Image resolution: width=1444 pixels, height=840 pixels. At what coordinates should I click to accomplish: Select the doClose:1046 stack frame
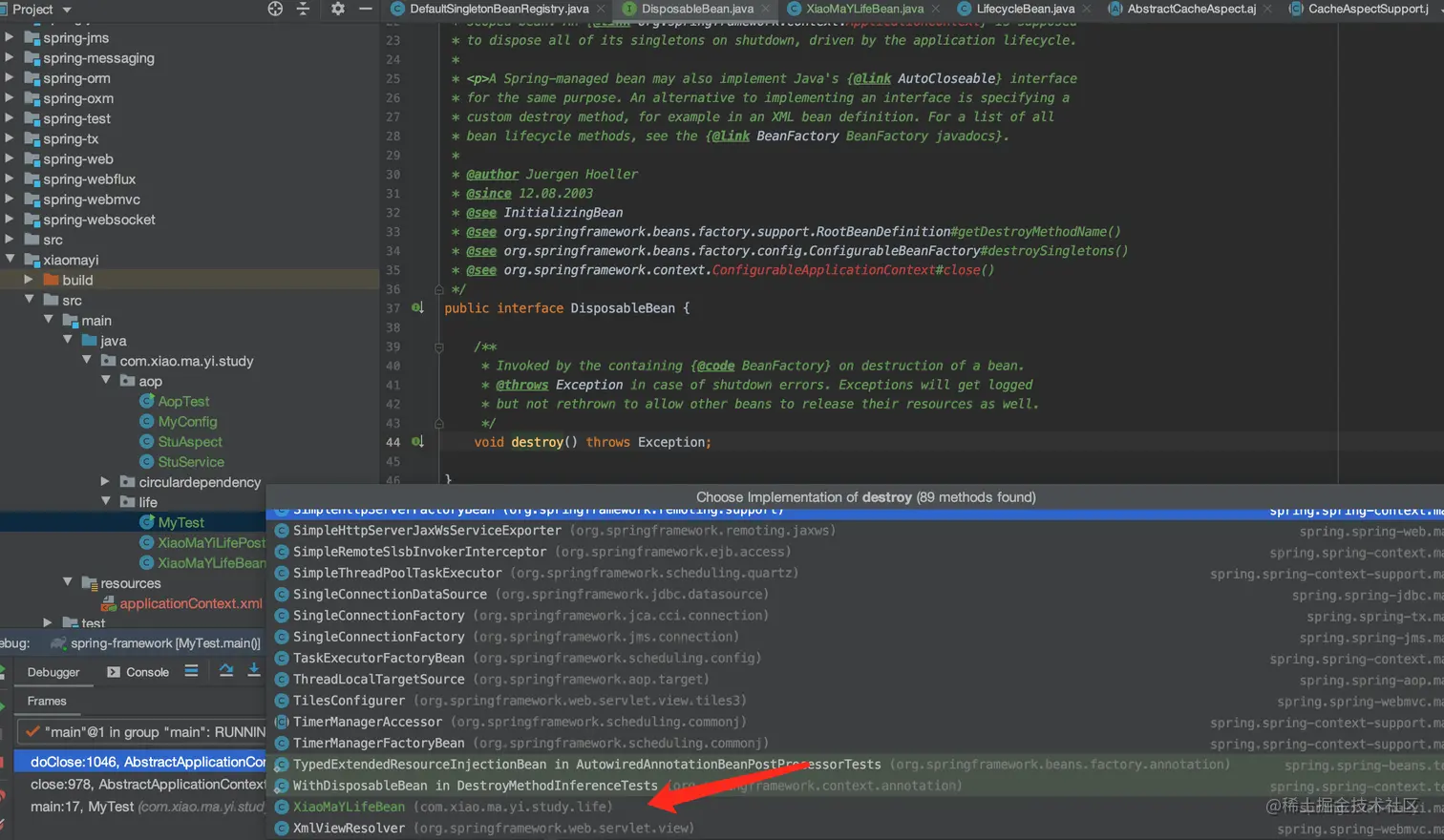pyautogui.click(x=141, y=762)
